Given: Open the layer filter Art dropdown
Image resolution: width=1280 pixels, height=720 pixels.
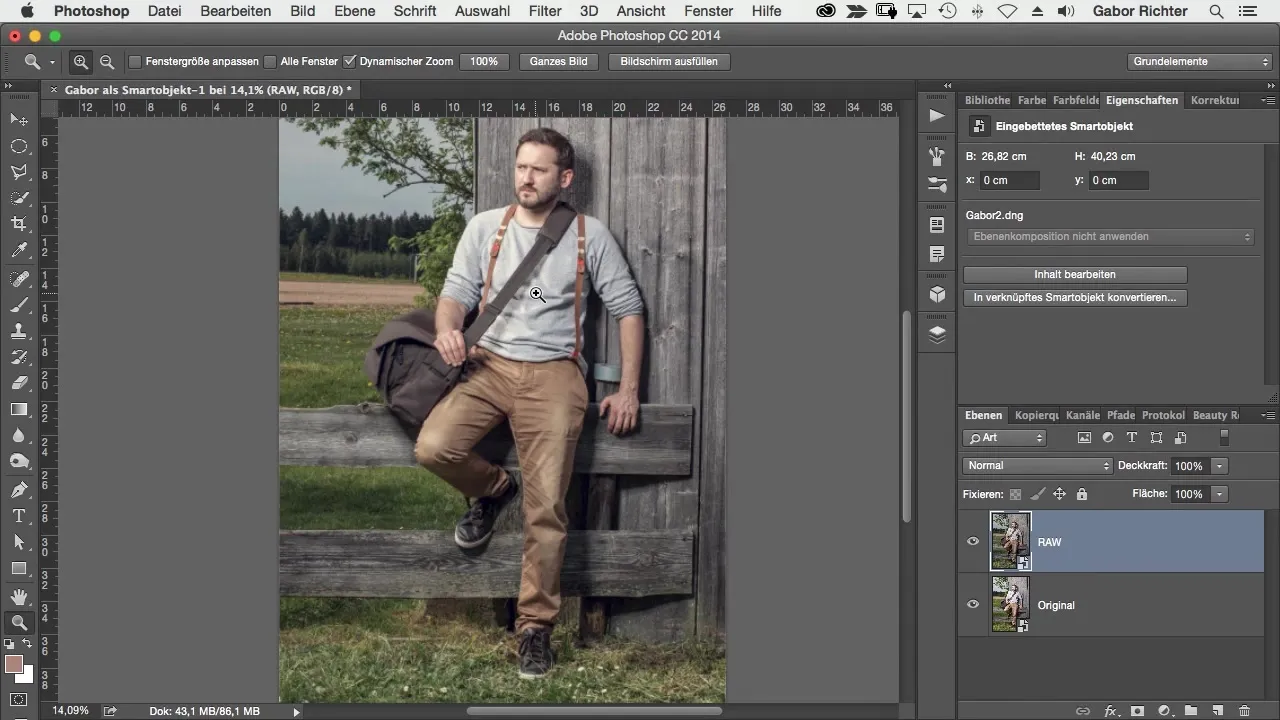Looking at the screenshot, I should click(x=1004, y=438).
